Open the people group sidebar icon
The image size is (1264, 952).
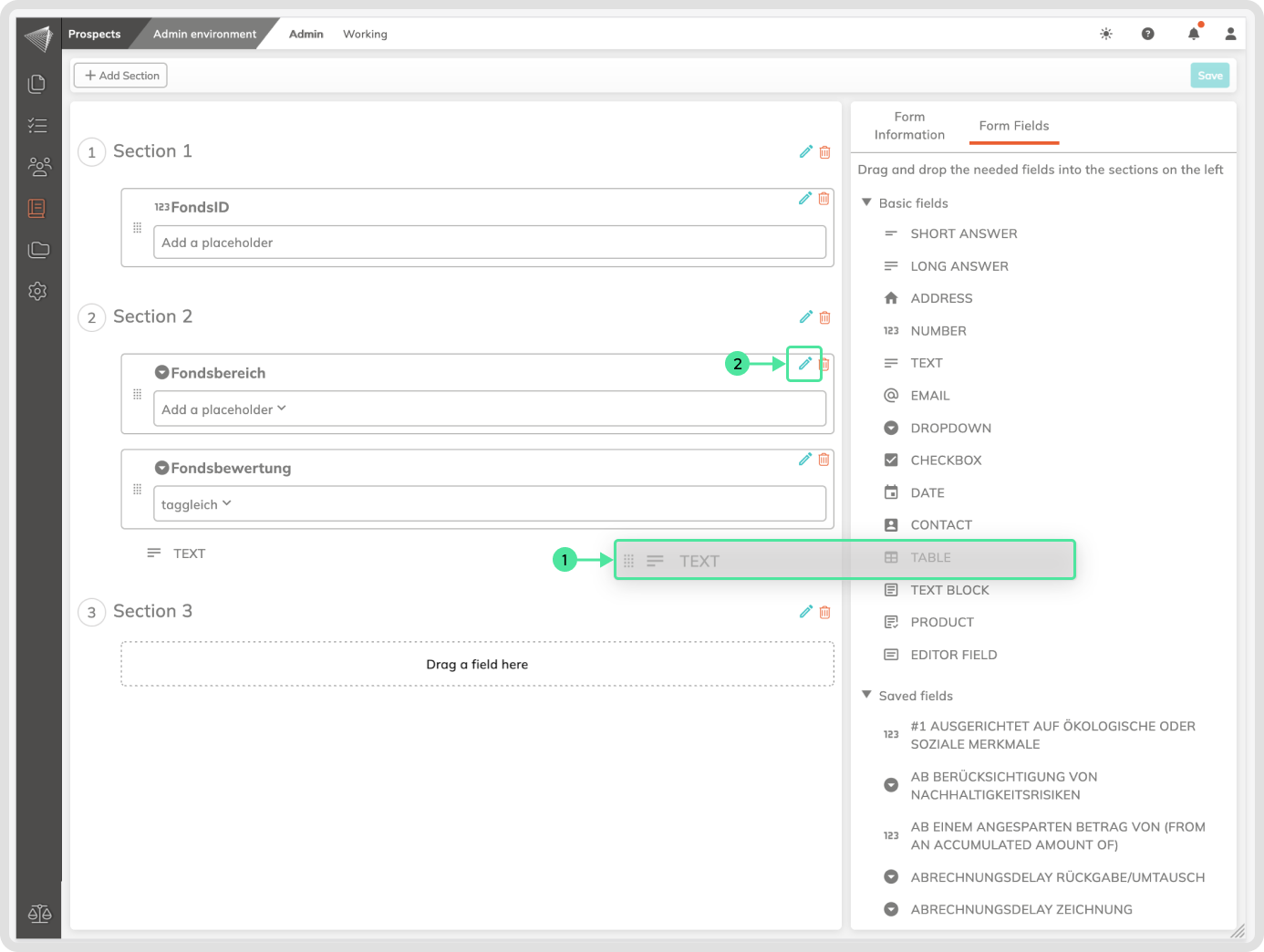[38, 166]
